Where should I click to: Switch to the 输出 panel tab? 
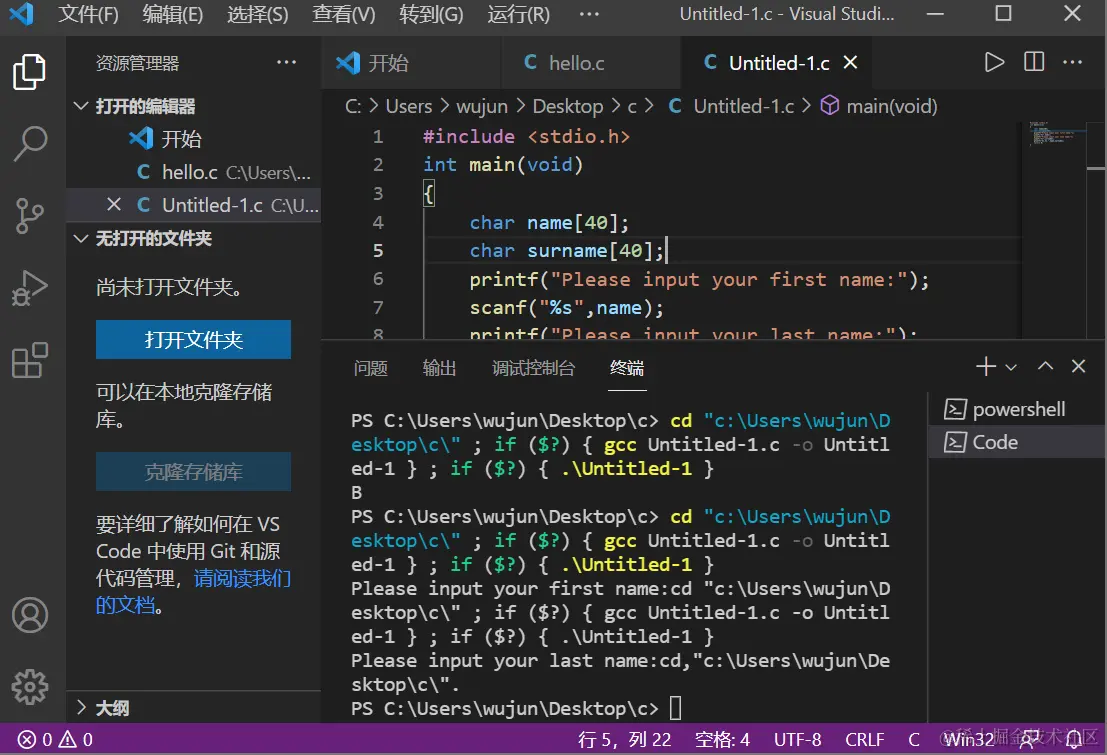pos(439,367)
